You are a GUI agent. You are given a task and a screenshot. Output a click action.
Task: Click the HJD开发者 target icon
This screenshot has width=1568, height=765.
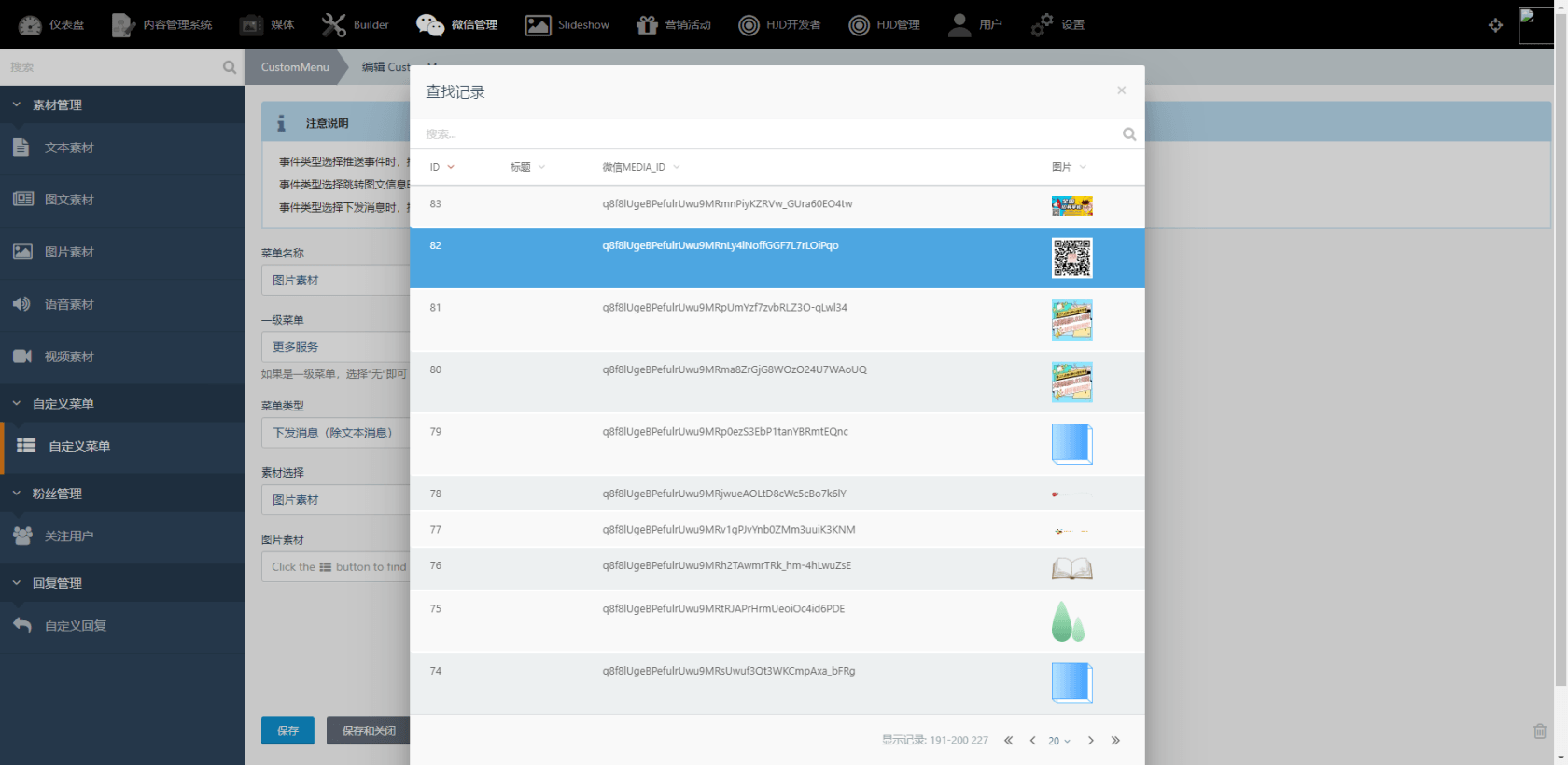coord(749,25)
